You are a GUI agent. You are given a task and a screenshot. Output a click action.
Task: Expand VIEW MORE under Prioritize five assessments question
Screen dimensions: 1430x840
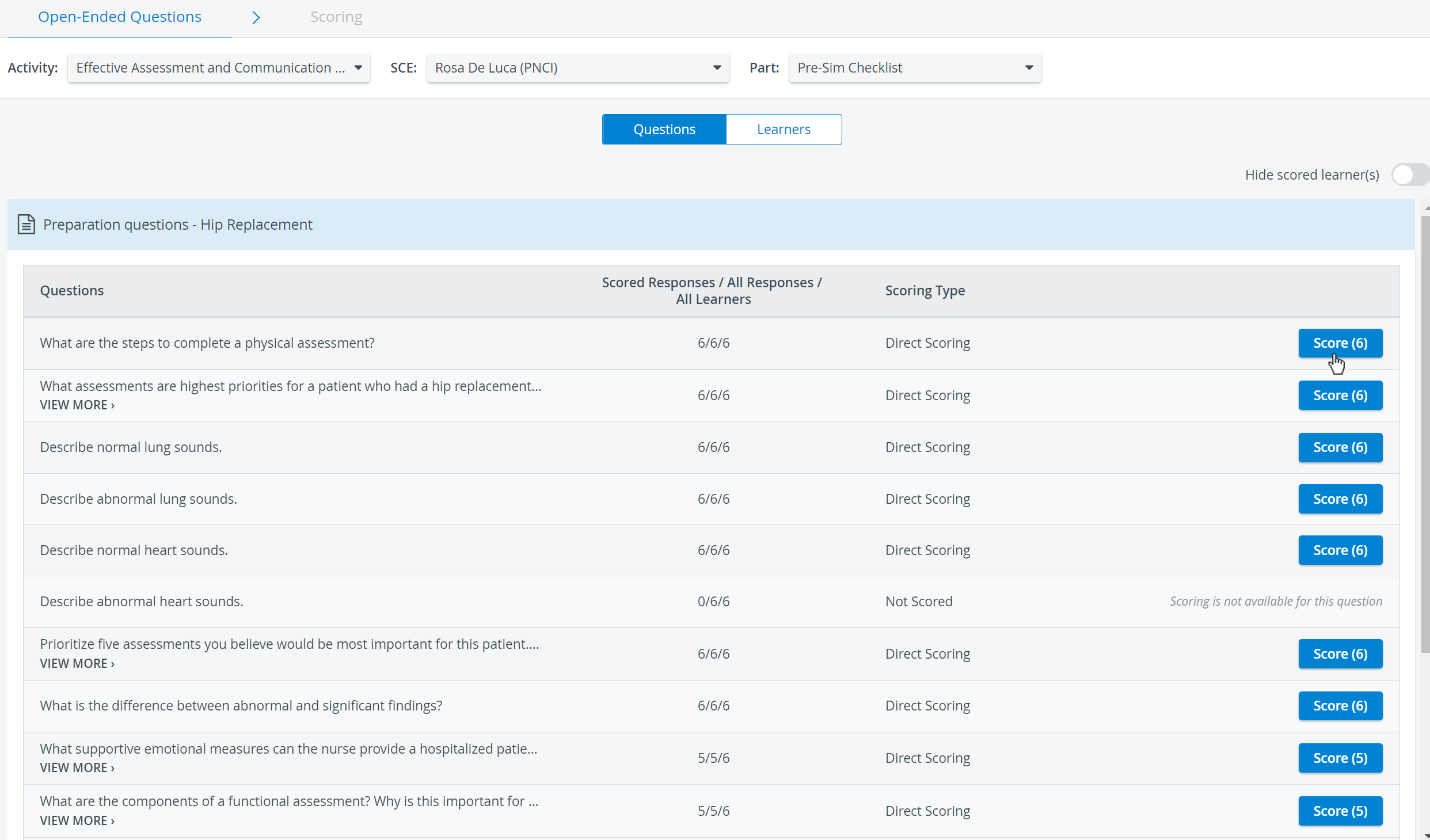pyautogui.click(x=77, y=663)
